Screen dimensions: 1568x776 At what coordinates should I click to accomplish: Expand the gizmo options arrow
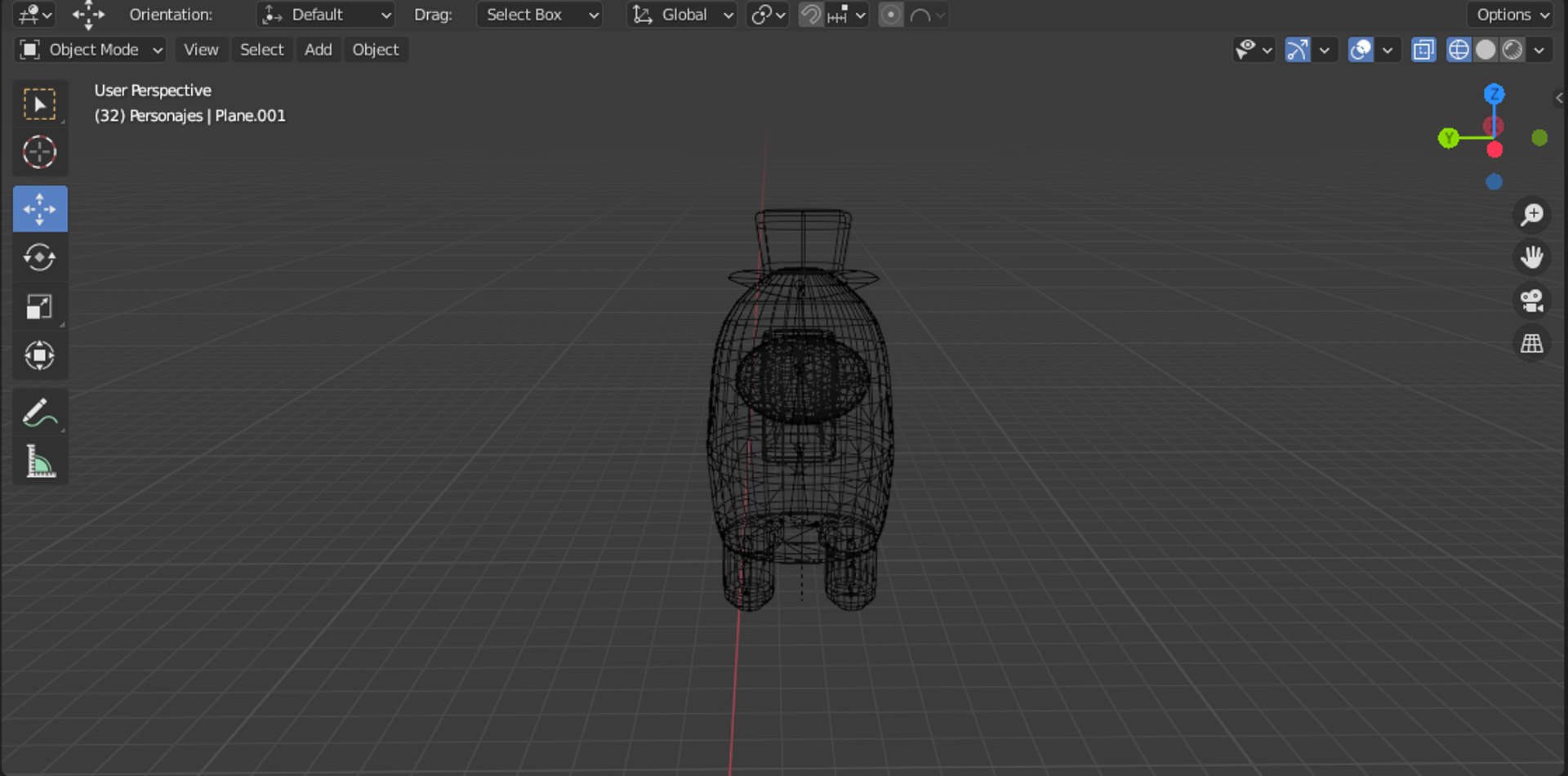(1325, 50)
